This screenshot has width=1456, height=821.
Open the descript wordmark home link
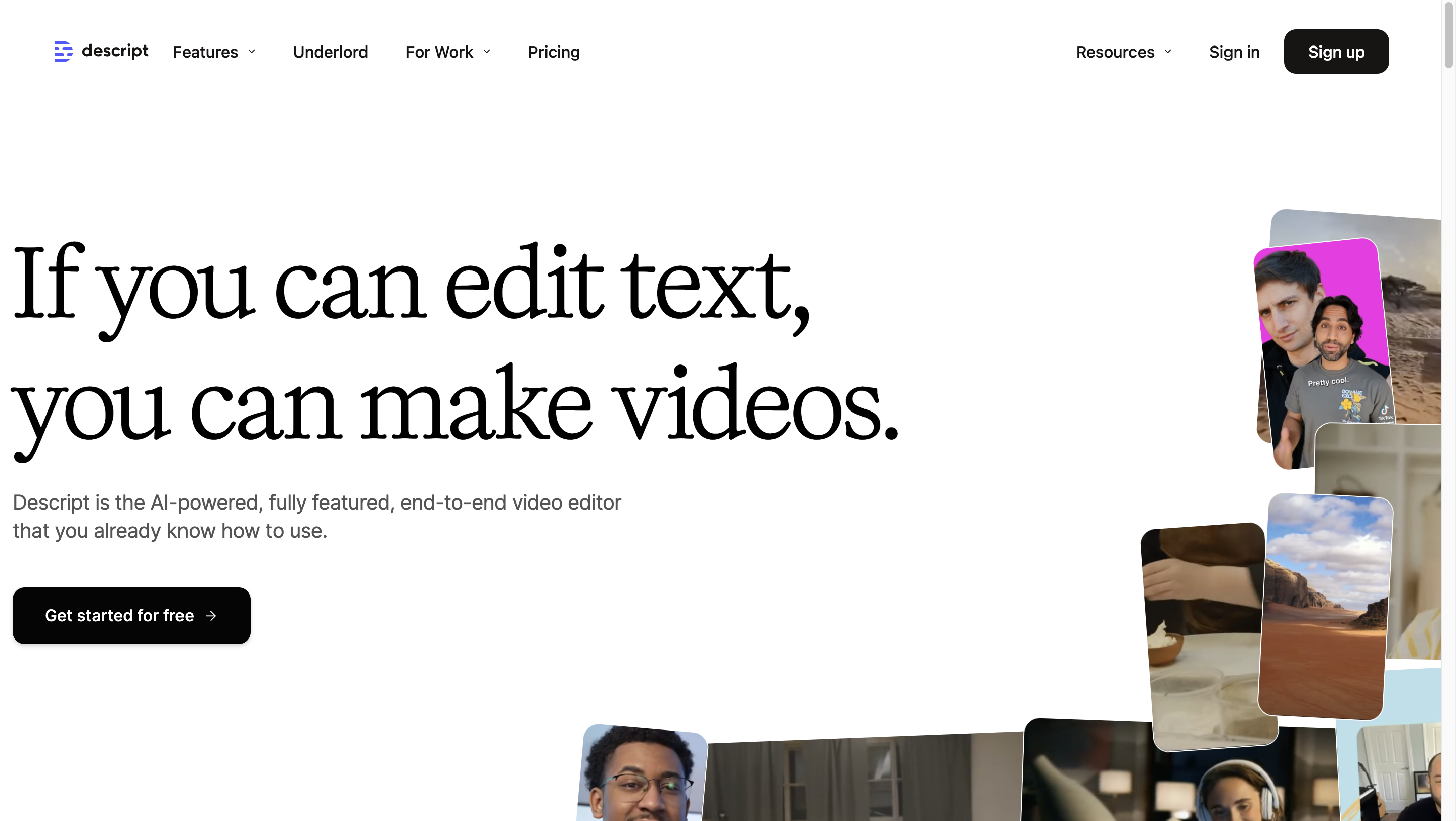[x=115, y=51]
